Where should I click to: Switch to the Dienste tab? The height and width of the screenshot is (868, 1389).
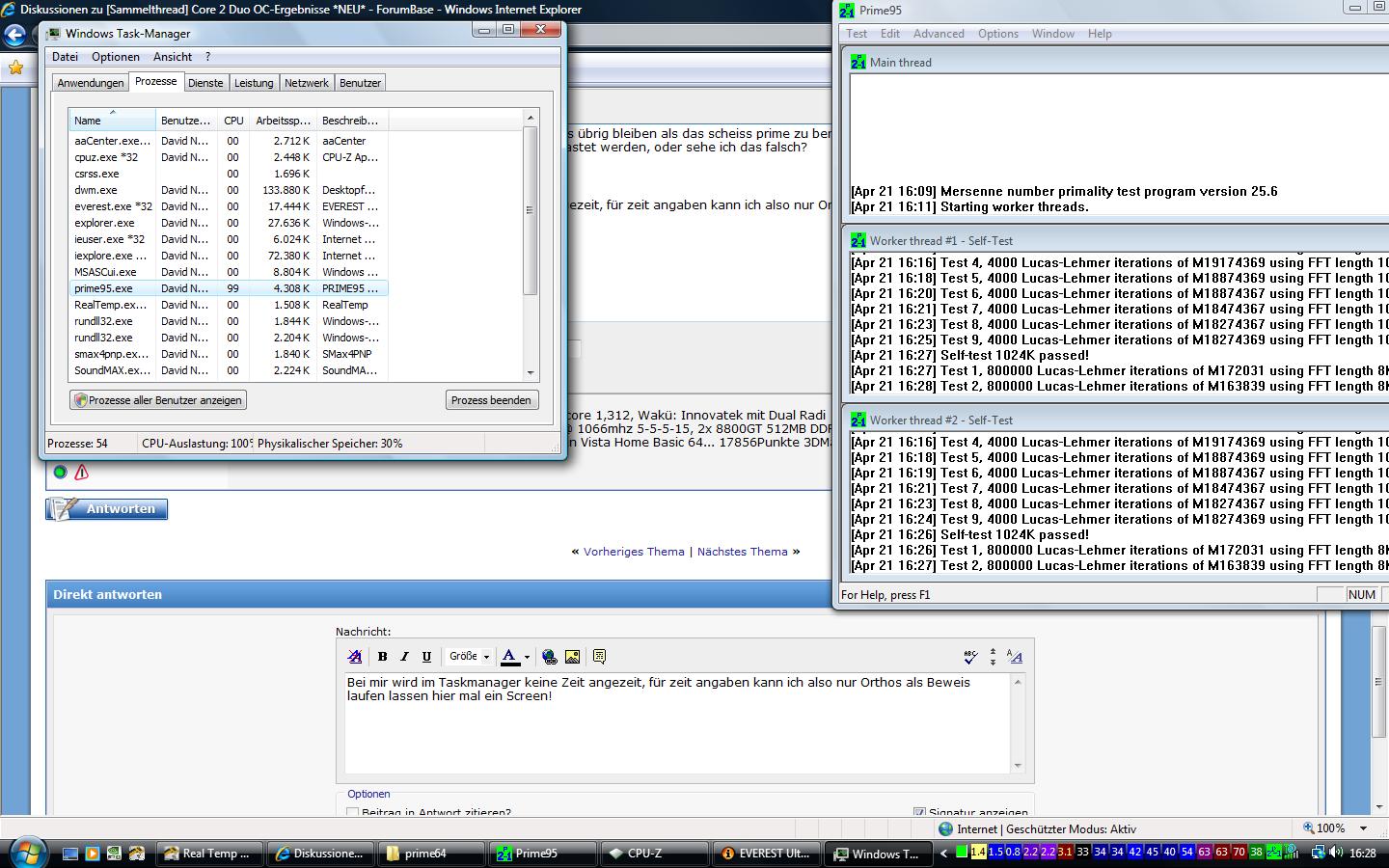click(x=205, y=83)
